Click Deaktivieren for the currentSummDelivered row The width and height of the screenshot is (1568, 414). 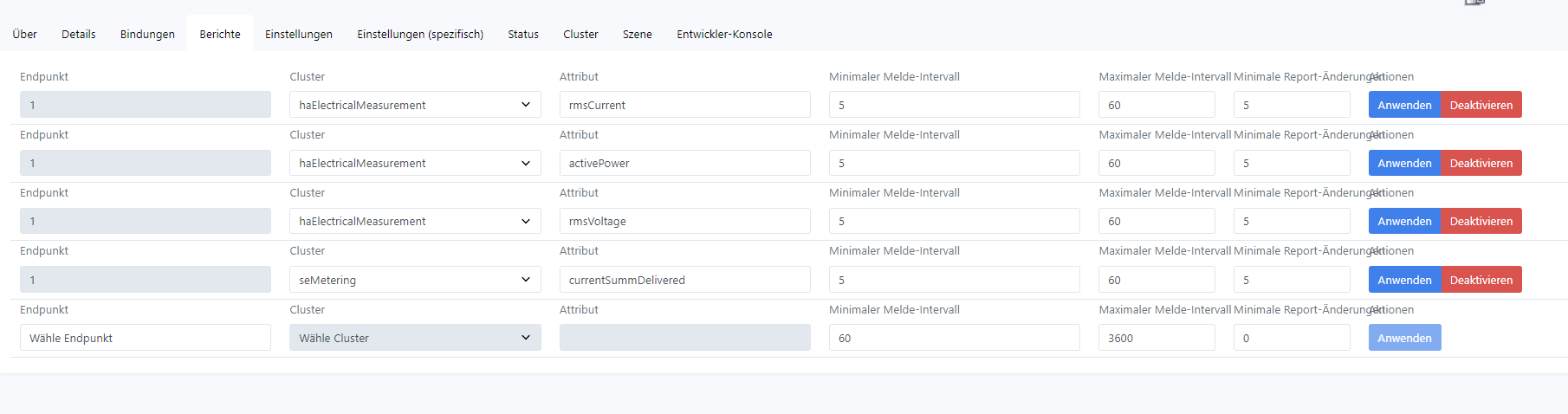[1481, 280]
